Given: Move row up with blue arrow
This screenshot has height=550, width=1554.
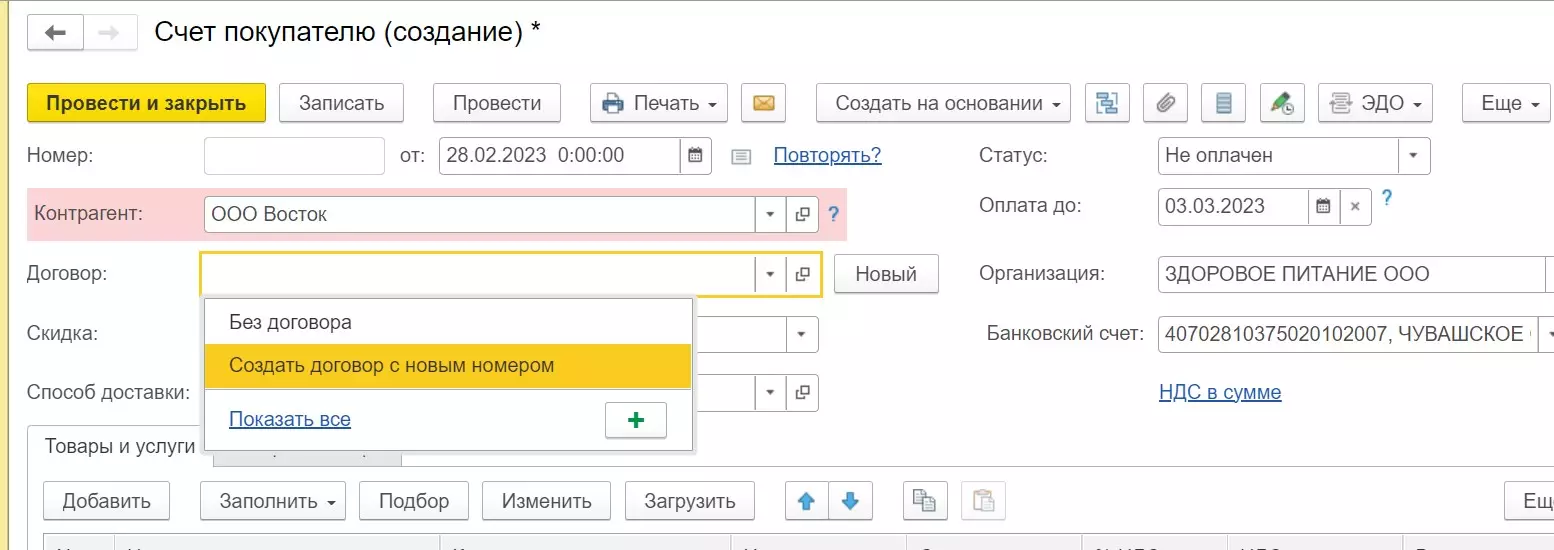Looking at the screenshot, I should (x=807, y=501).
